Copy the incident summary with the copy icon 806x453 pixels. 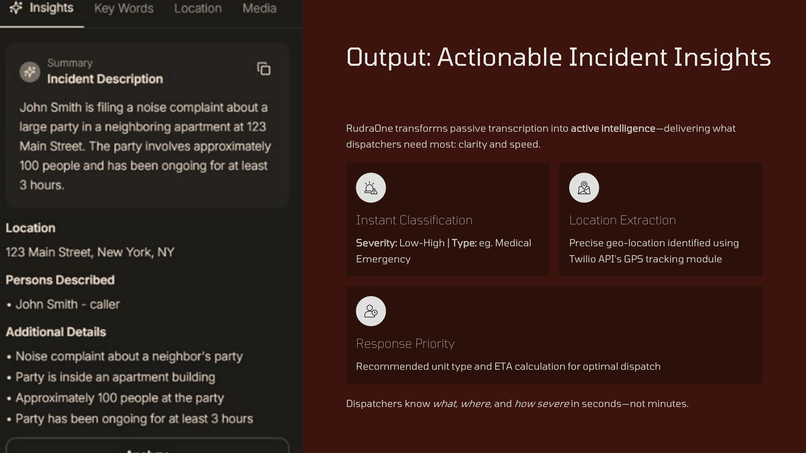point(264,69)
